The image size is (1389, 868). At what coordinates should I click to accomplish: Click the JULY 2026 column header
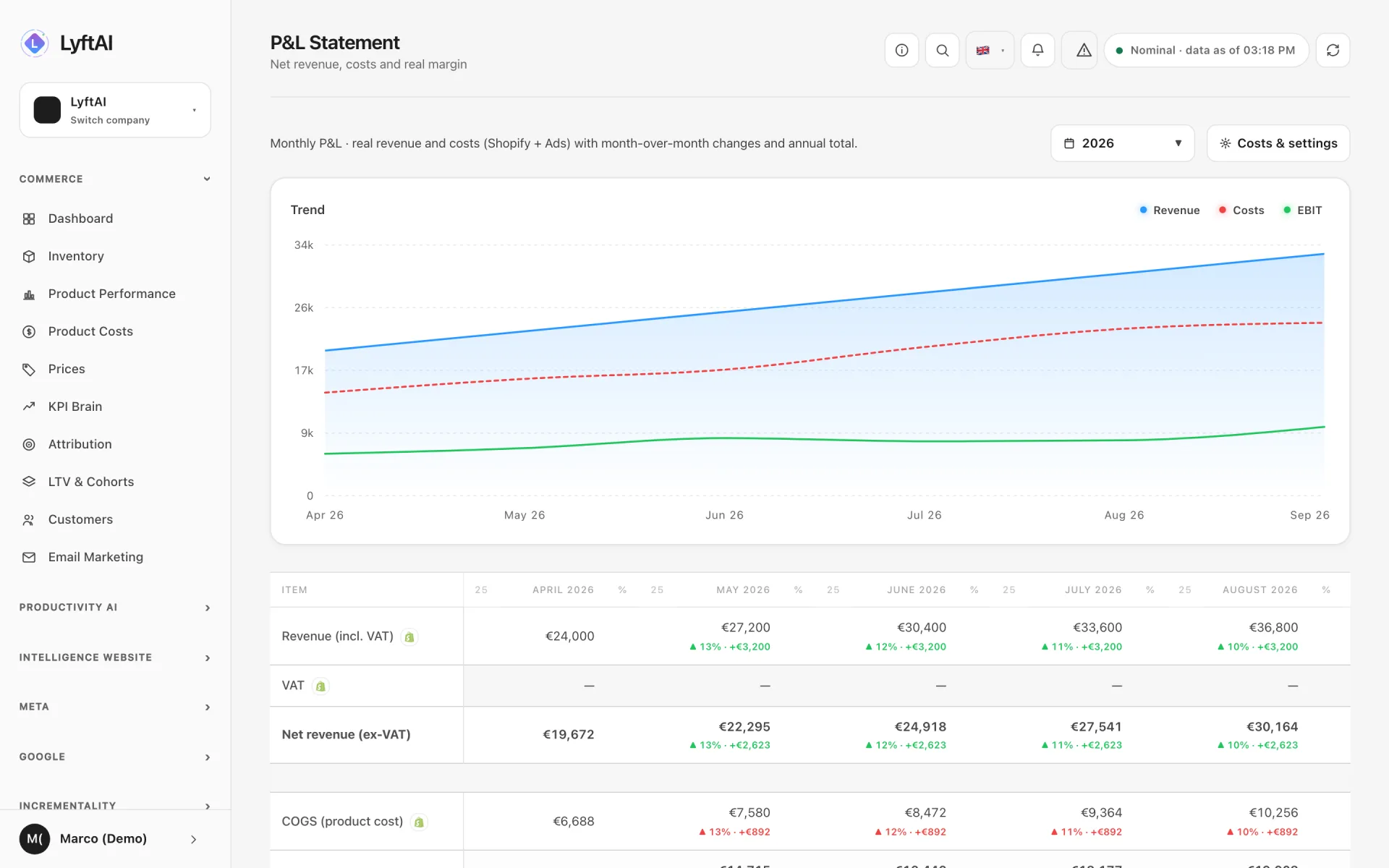1092,590
